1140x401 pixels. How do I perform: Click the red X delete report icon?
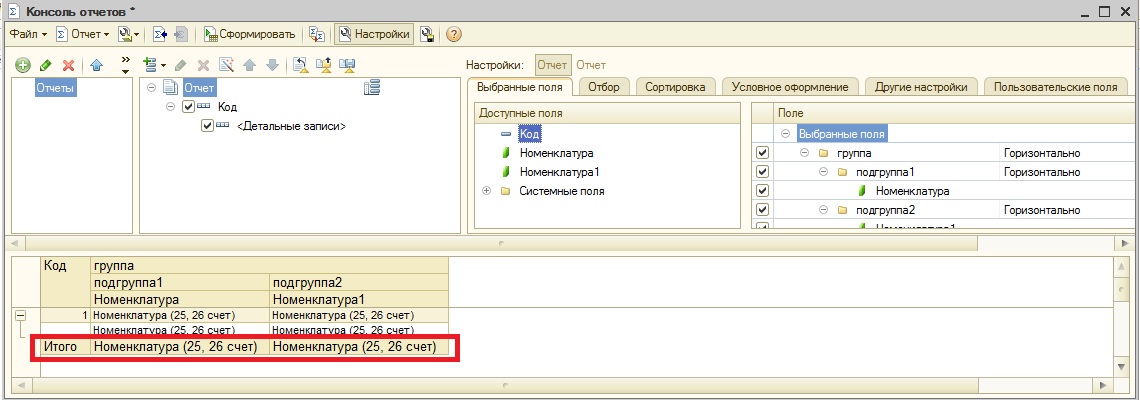coord(68,65)
